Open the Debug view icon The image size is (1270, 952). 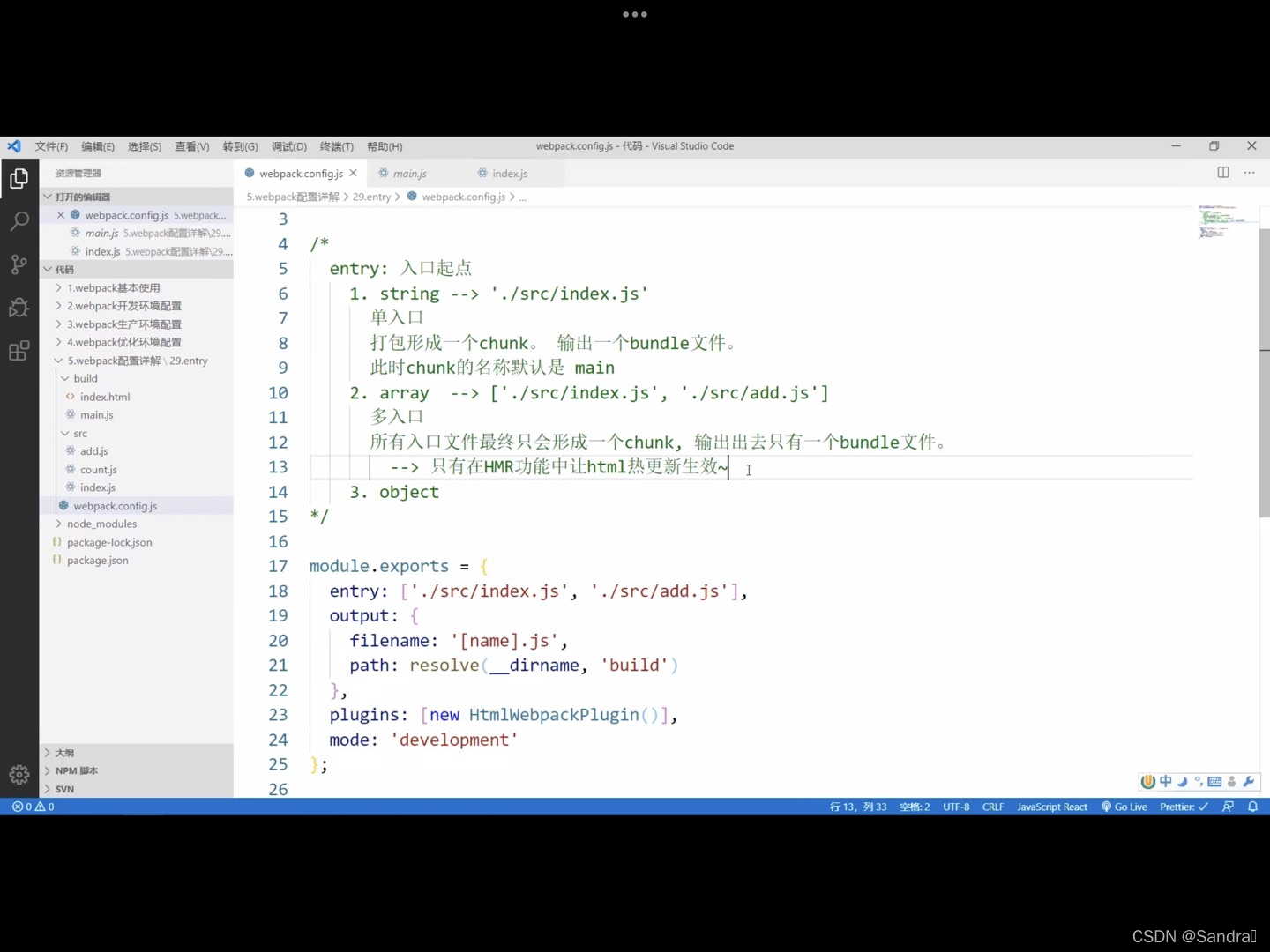(19, 308)
